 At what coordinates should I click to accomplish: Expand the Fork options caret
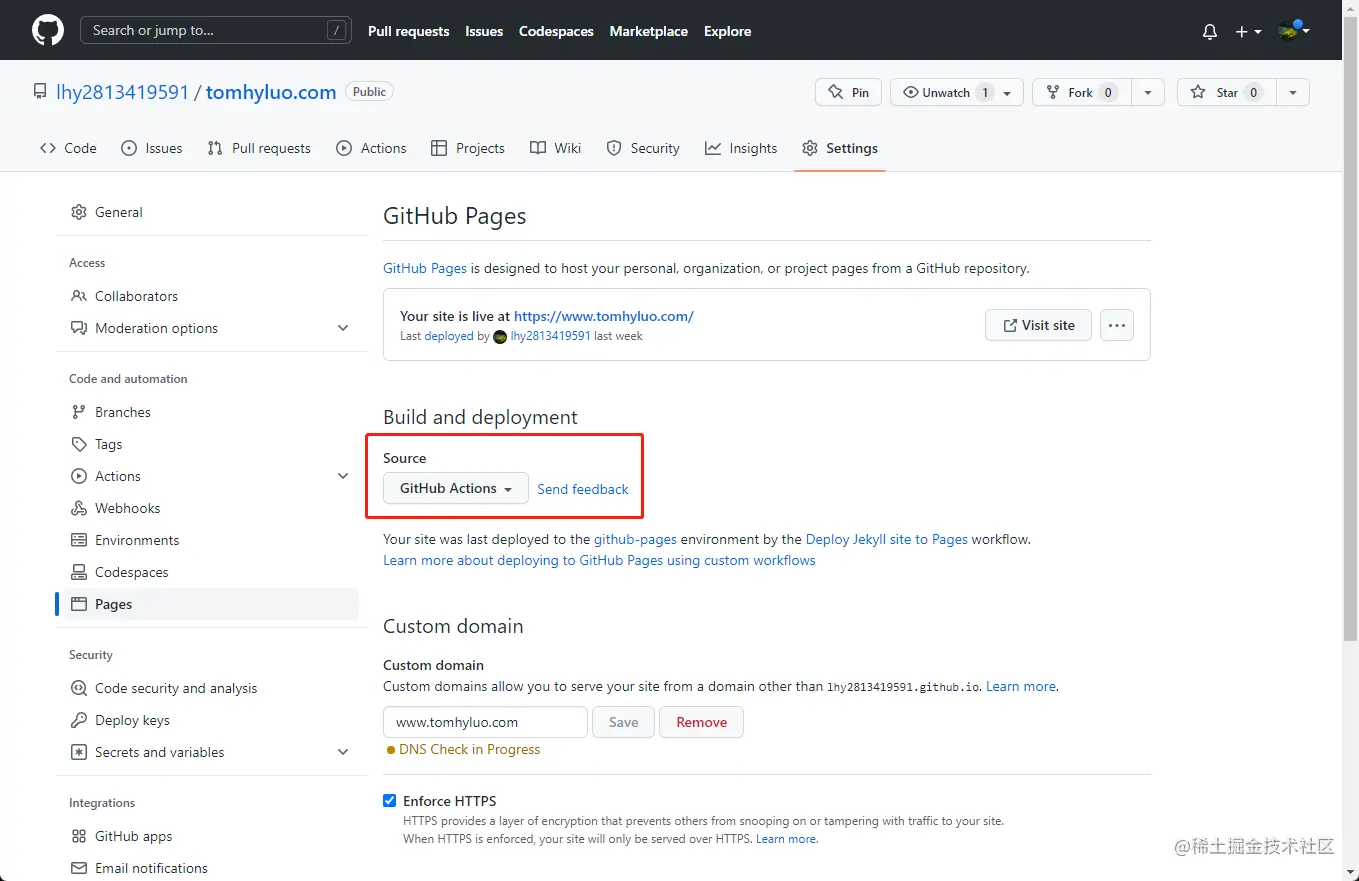(x=1148, y=92)
